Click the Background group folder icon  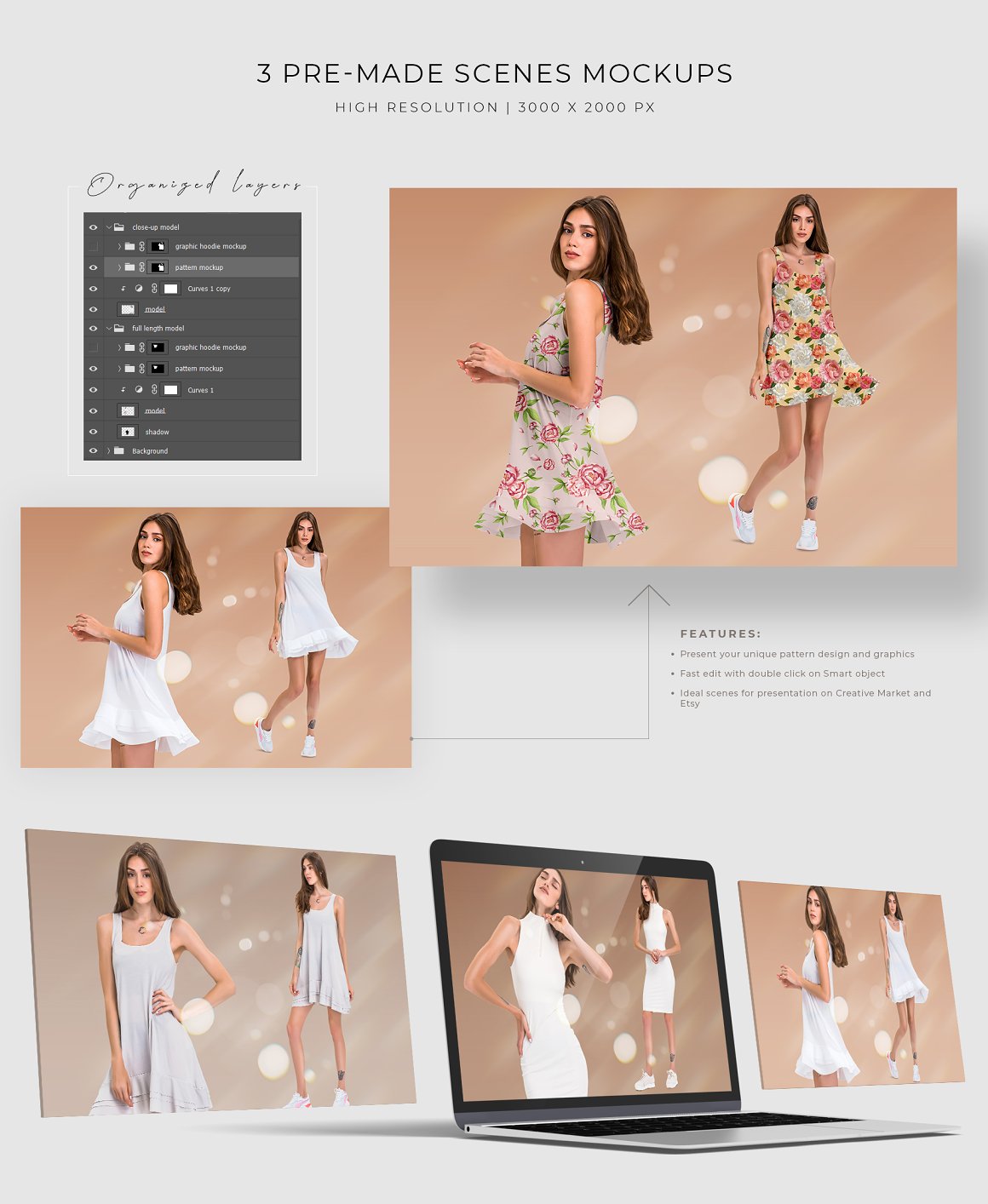pos(119,451)
